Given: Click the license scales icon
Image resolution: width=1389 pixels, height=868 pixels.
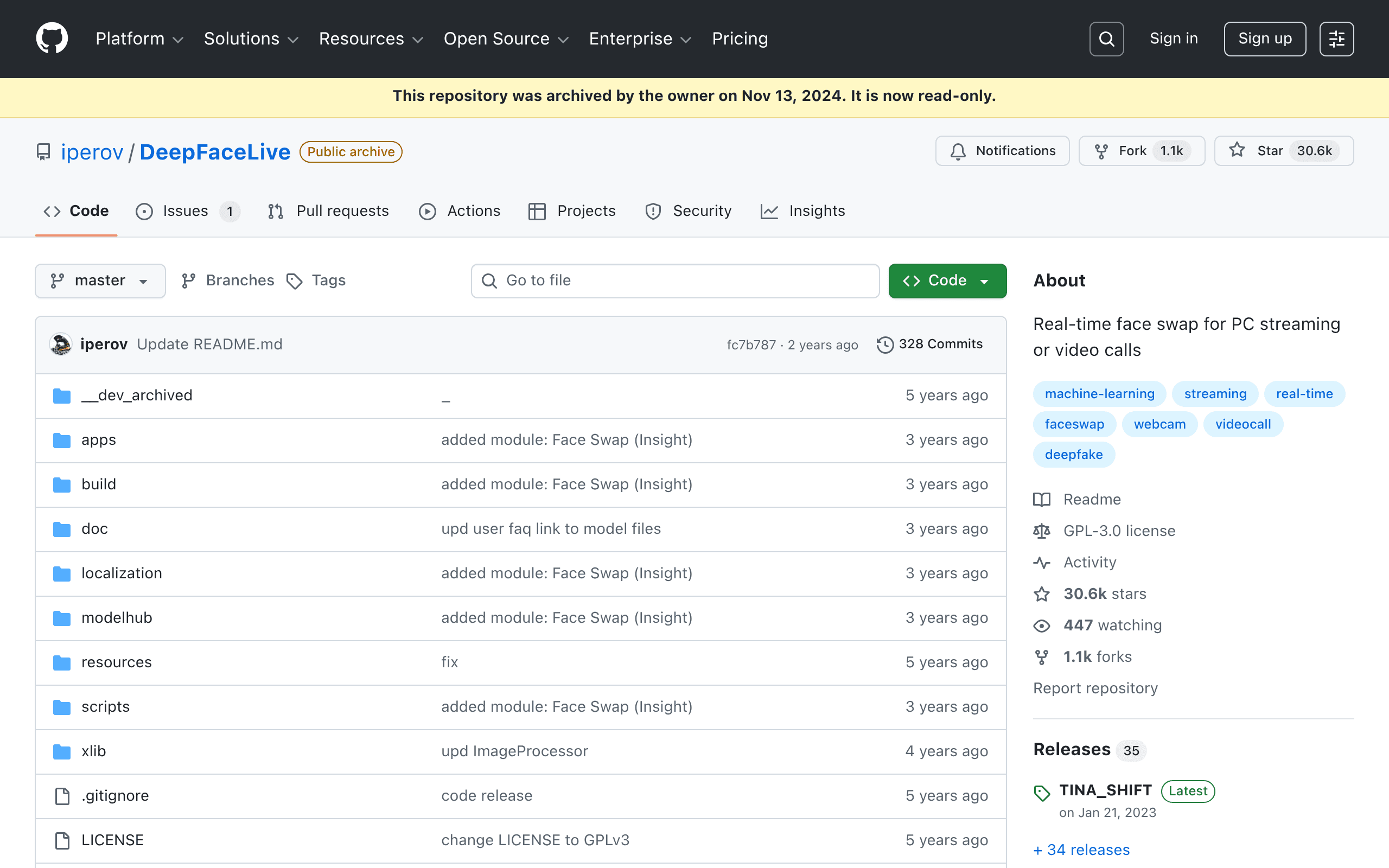Looking at the screenshot, I should tap(1042, 531).
